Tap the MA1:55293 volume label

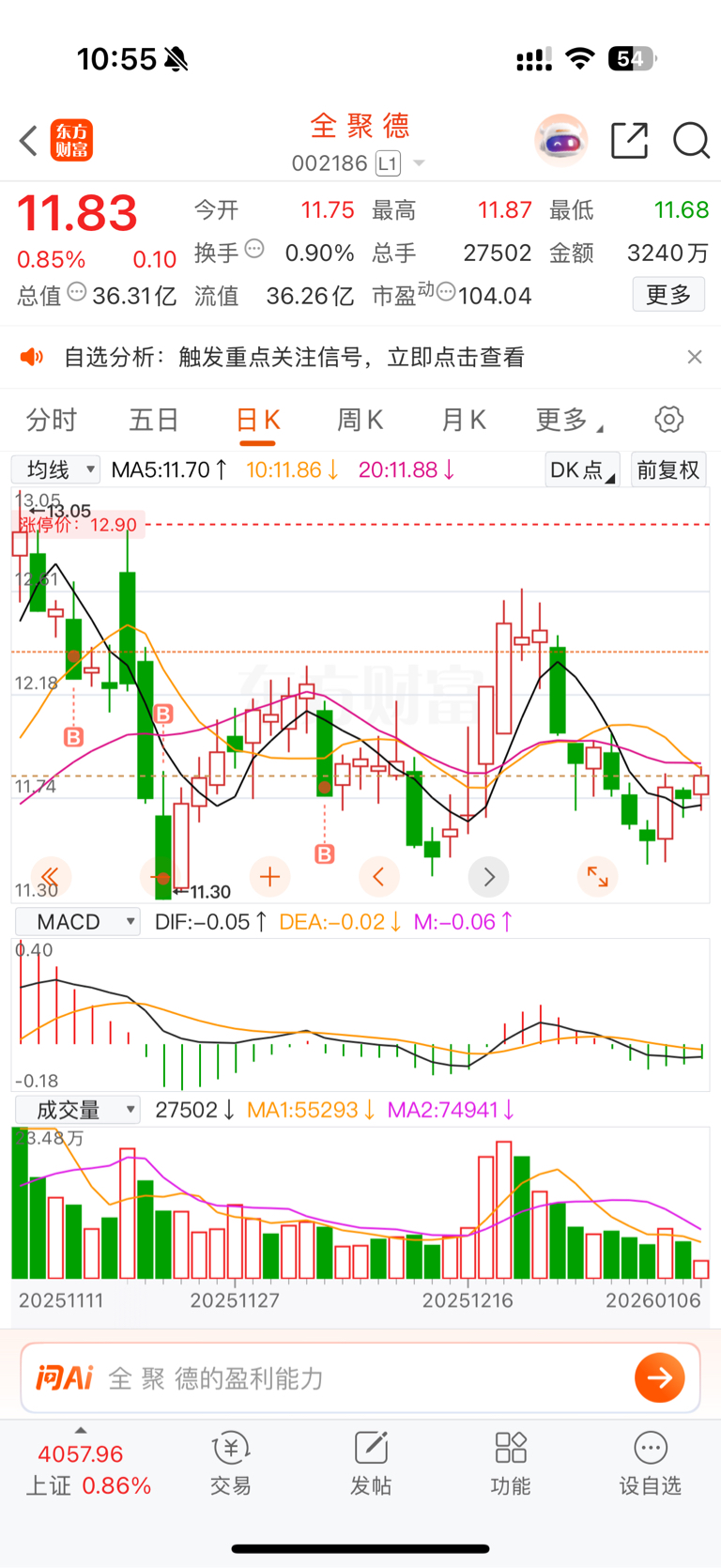(312, 1110)
